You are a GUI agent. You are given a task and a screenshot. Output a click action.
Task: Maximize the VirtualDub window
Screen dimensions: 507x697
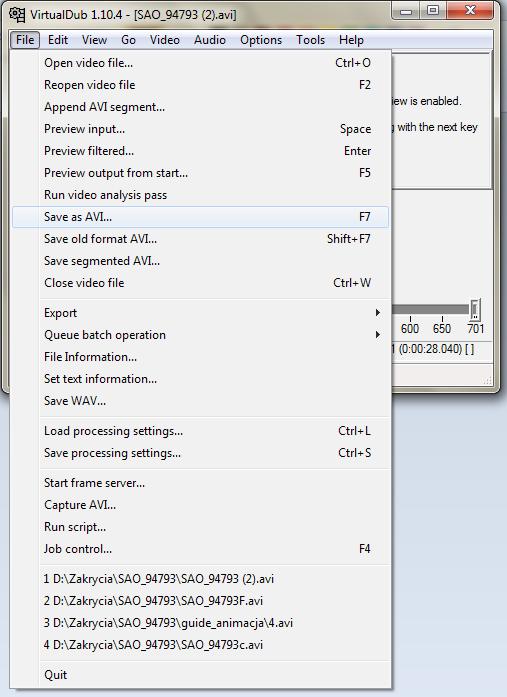pos(433,11)
